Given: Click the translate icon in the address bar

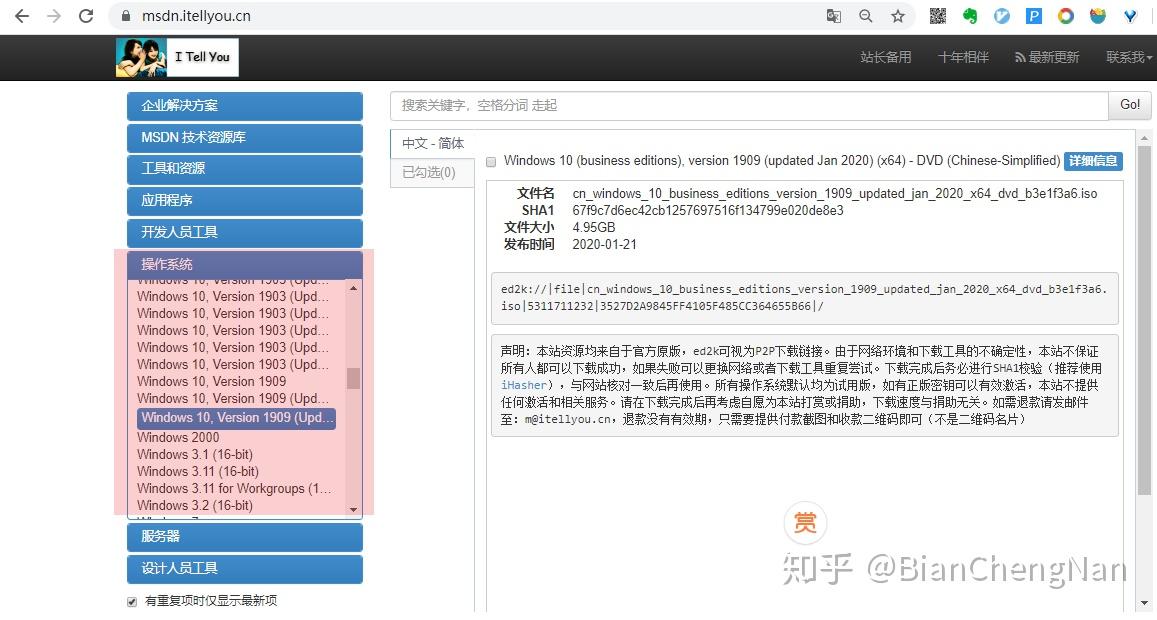Looking at the screenshot, I should (x=835, y=16).
